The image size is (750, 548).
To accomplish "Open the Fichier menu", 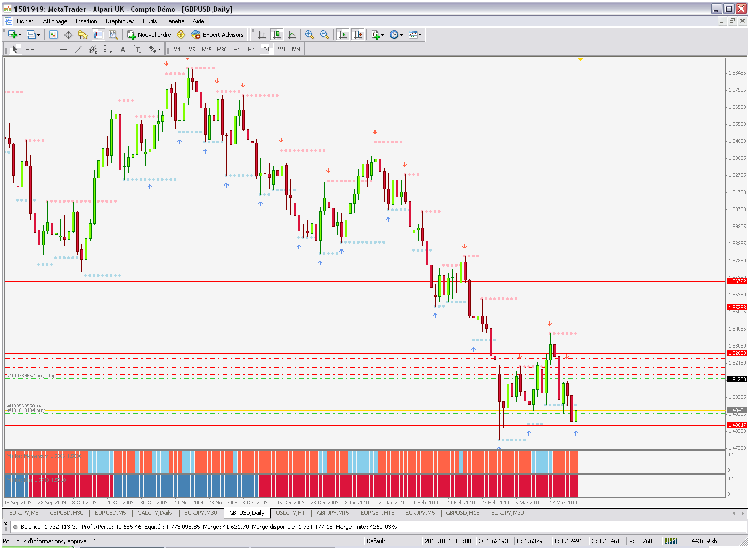I will pyautogui.click(x=24, y=21).
